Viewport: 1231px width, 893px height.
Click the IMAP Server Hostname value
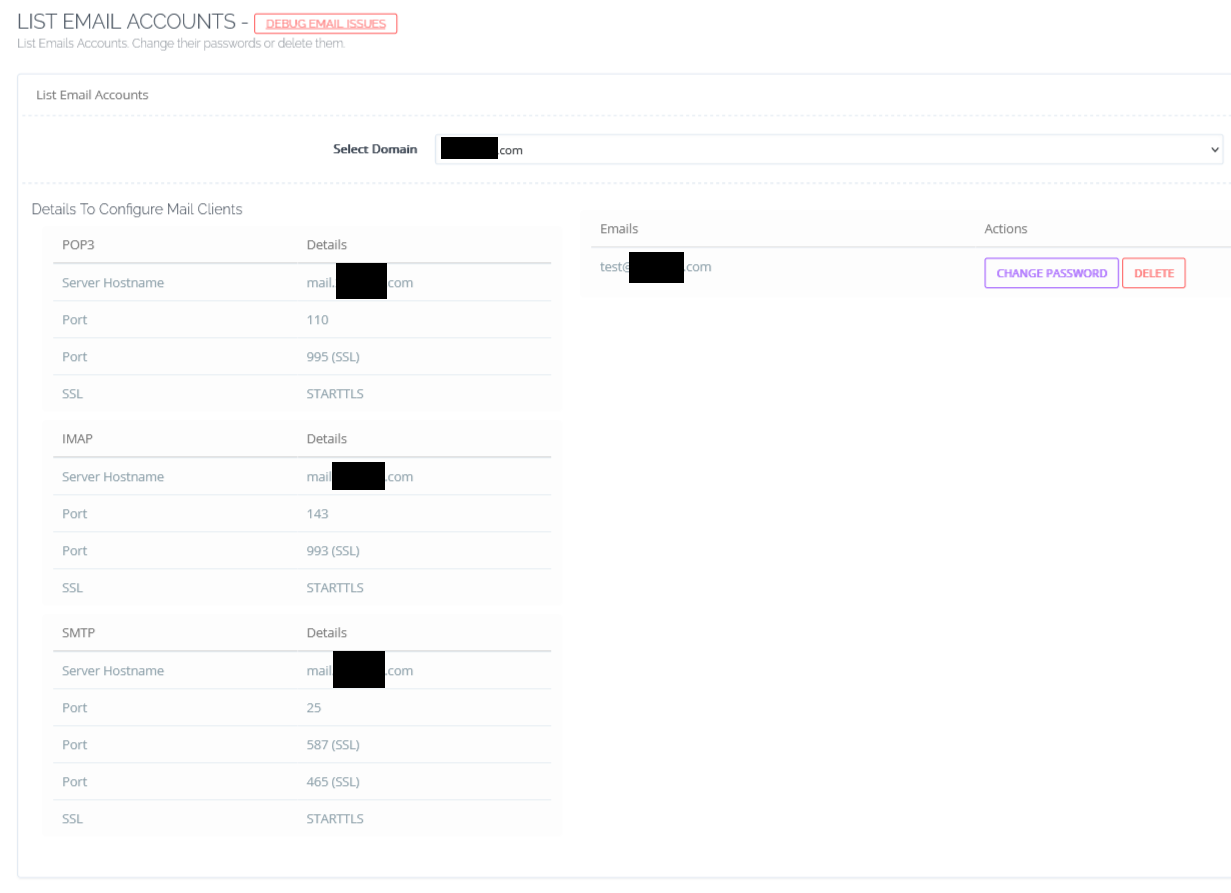click(x=360, y=476)
